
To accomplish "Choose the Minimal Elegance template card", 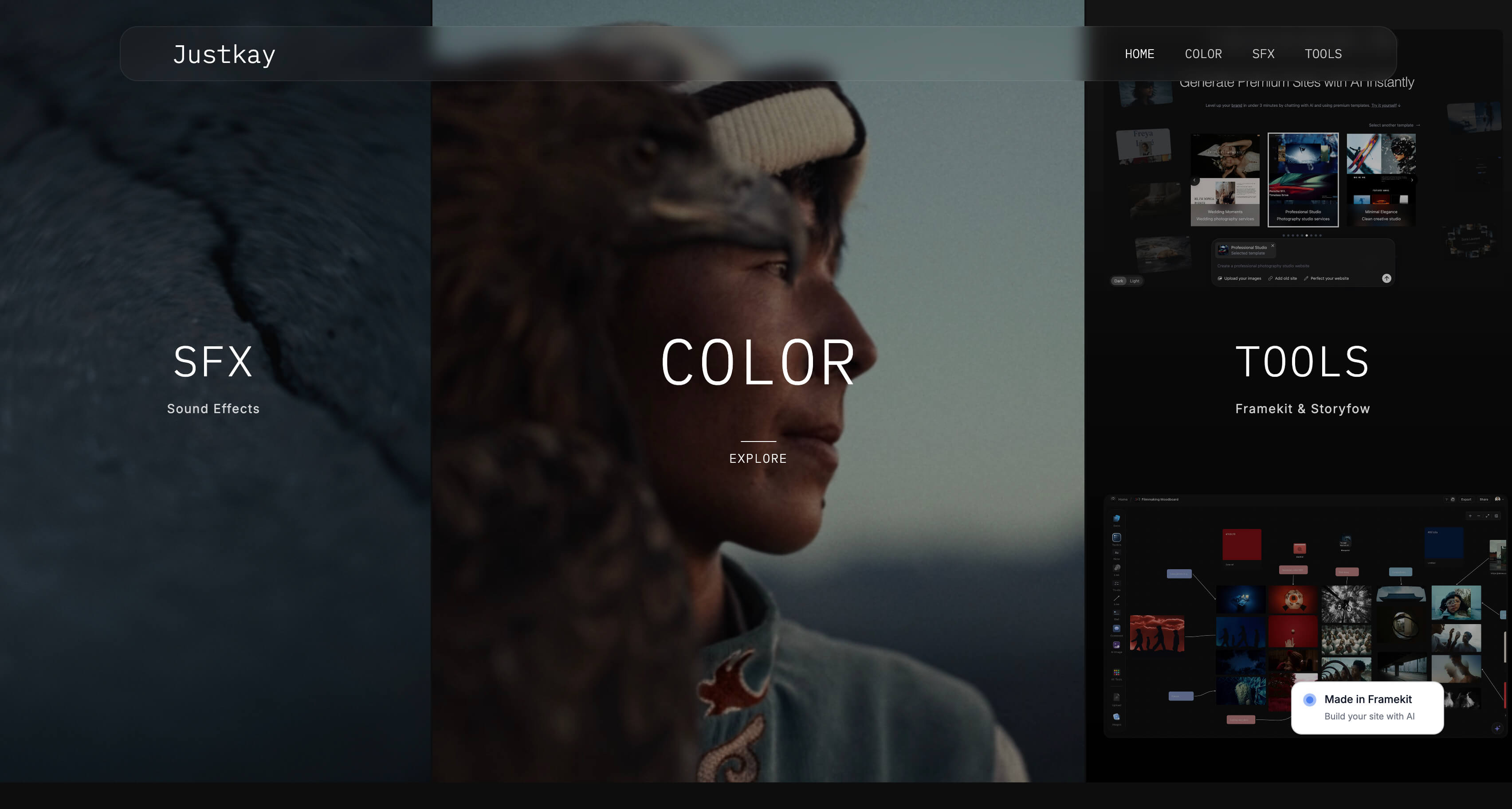I will tap(1381, 180).
